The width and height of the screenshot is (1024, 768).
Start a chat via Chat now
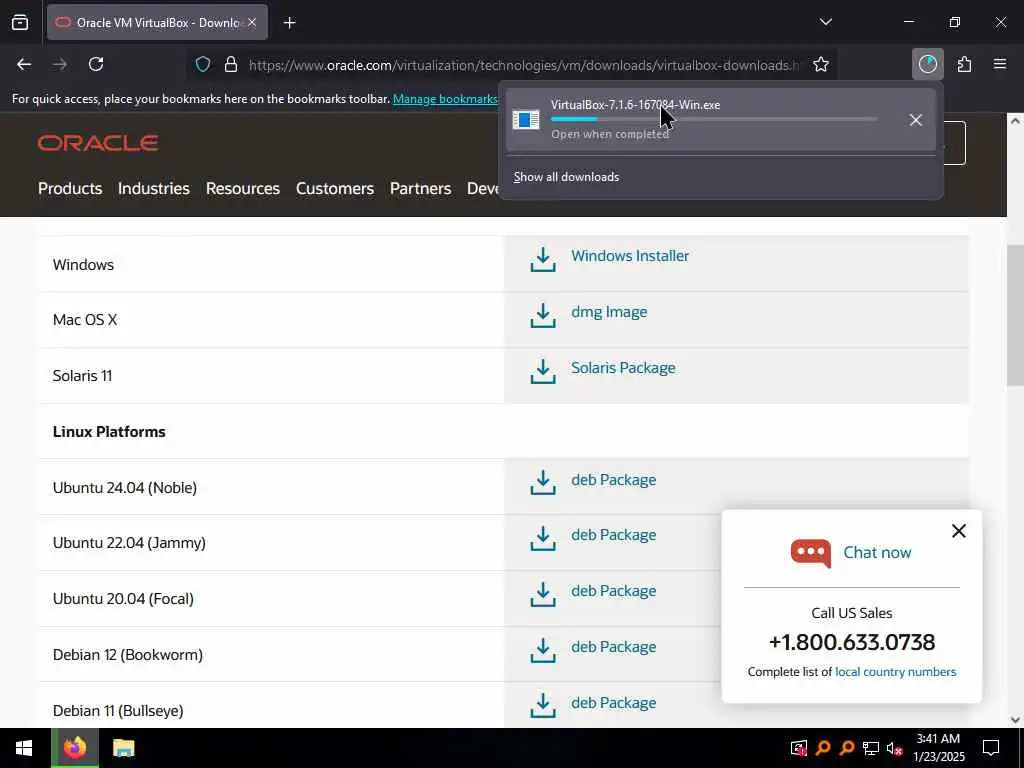tap(877, 552)
